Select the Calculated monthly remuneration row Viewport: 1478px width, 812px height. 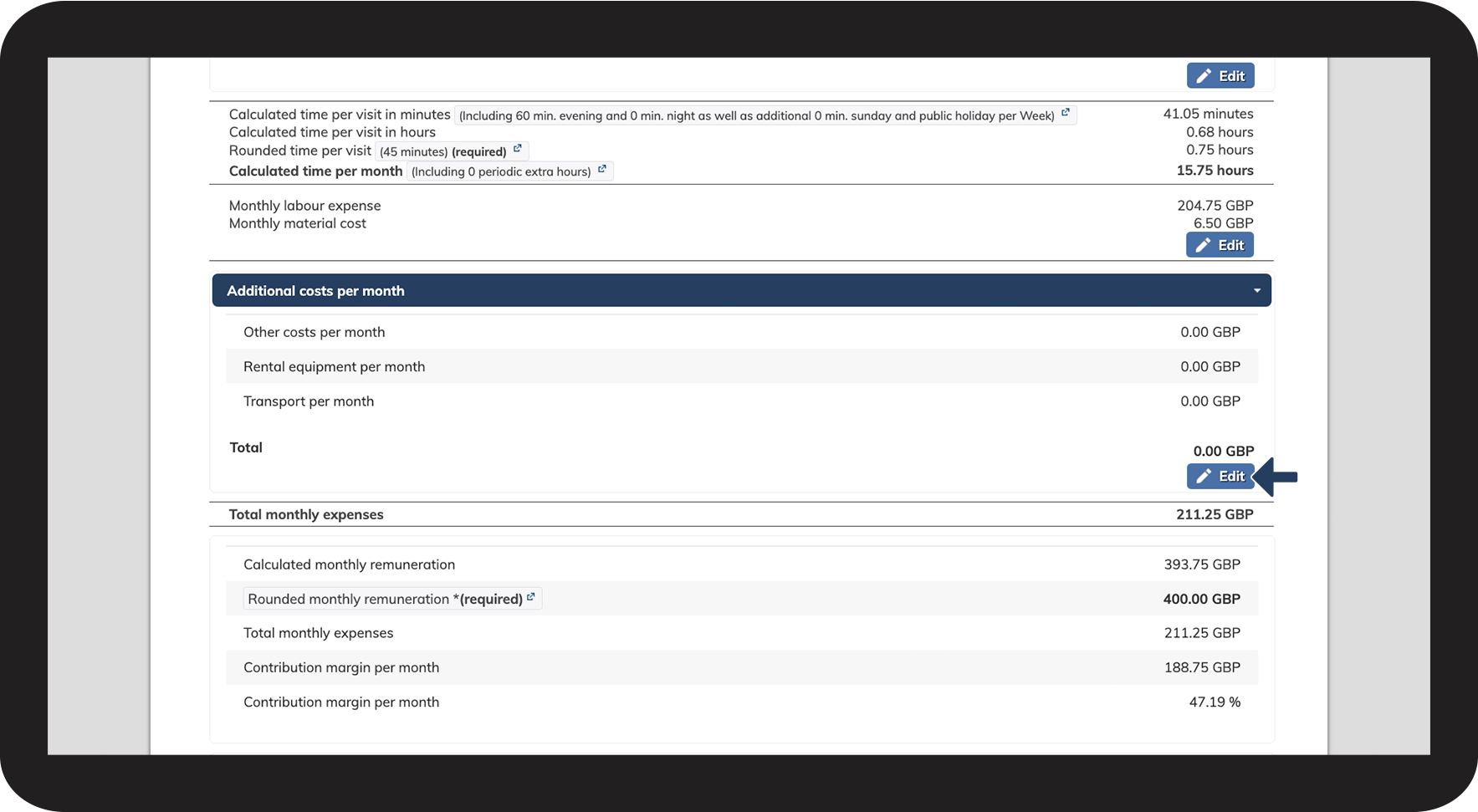741,564
